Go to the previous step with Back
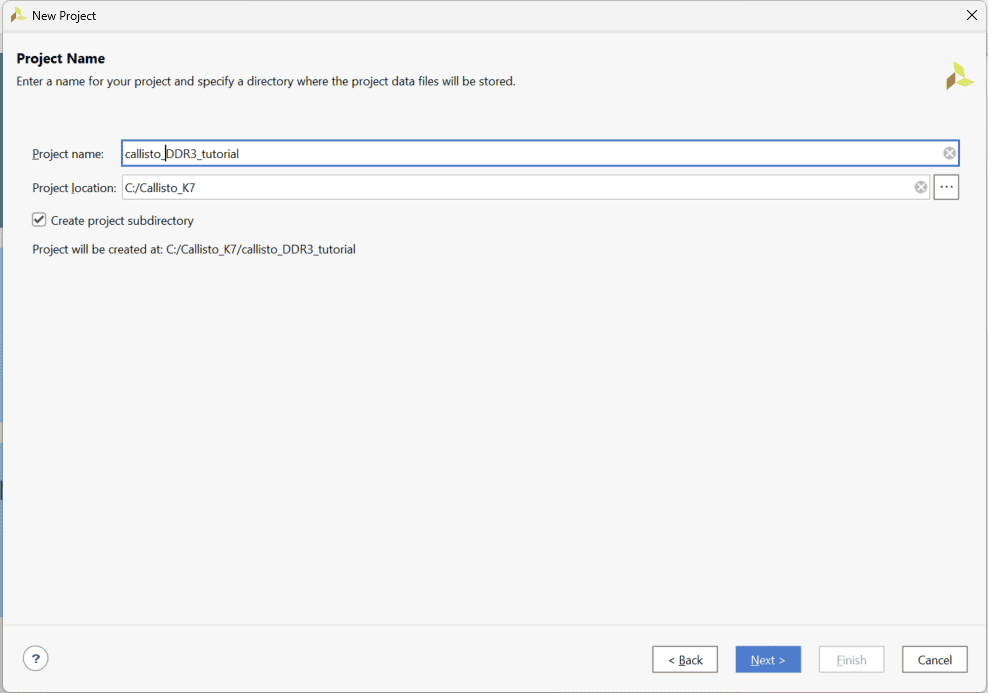The height and width of the screenshot is (693, 988). [x=685, y=660]
